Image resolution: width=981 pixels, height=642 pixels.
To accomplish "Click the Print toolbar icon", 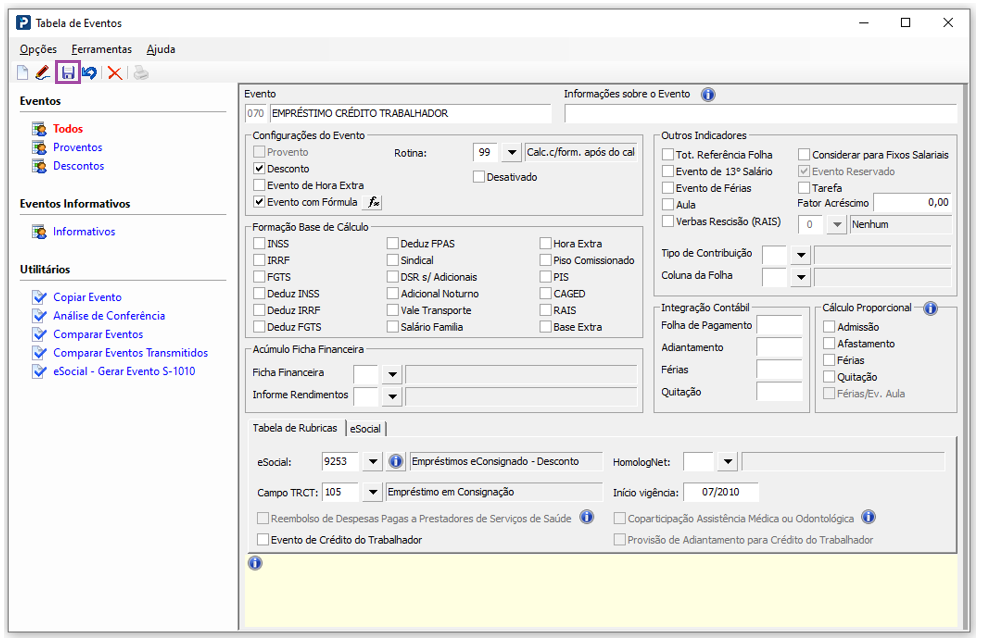I will [x=141, y=73].
